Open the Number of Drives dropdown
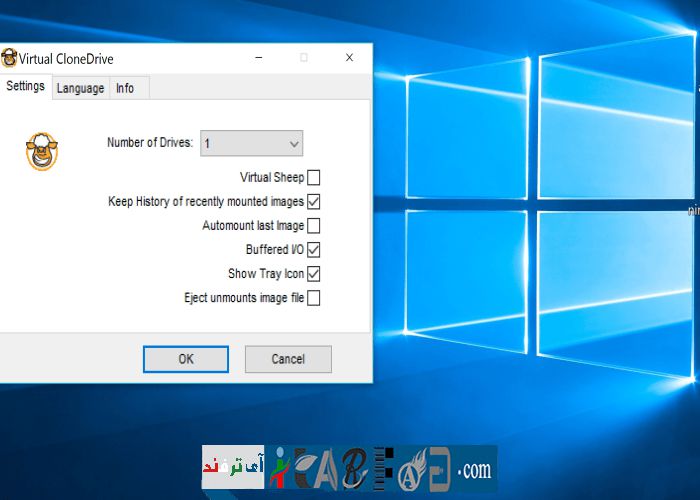Screen dimensions: 700x500 click(252, 144)
